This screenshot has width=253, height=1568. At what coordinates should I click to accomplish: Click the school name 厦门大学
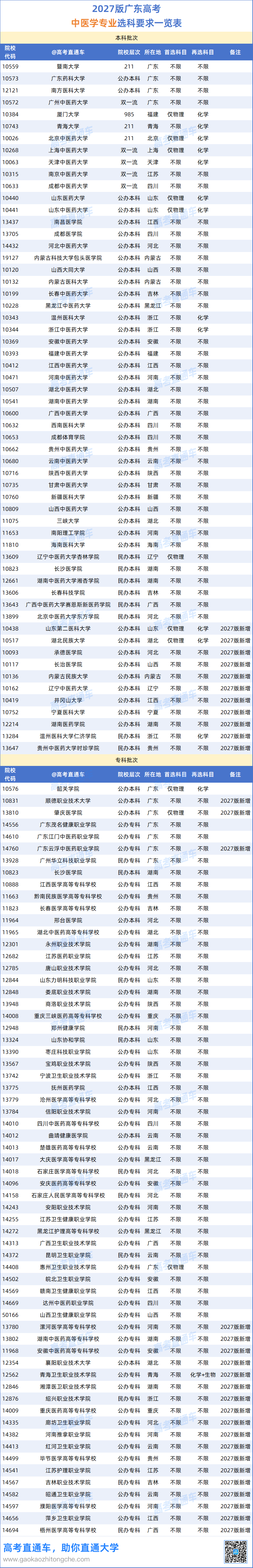click(x=68, y=114)
